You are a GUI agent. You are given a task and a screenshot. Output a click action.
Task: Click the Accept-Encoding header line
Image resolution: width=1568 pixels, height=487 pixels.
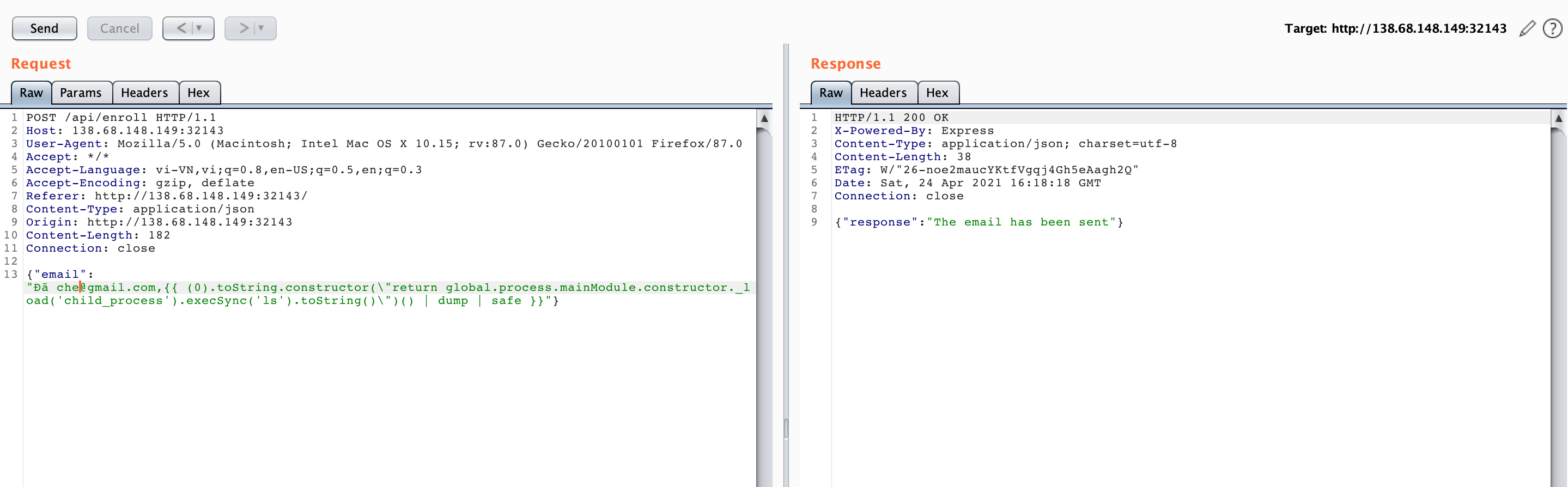(140, 183)
